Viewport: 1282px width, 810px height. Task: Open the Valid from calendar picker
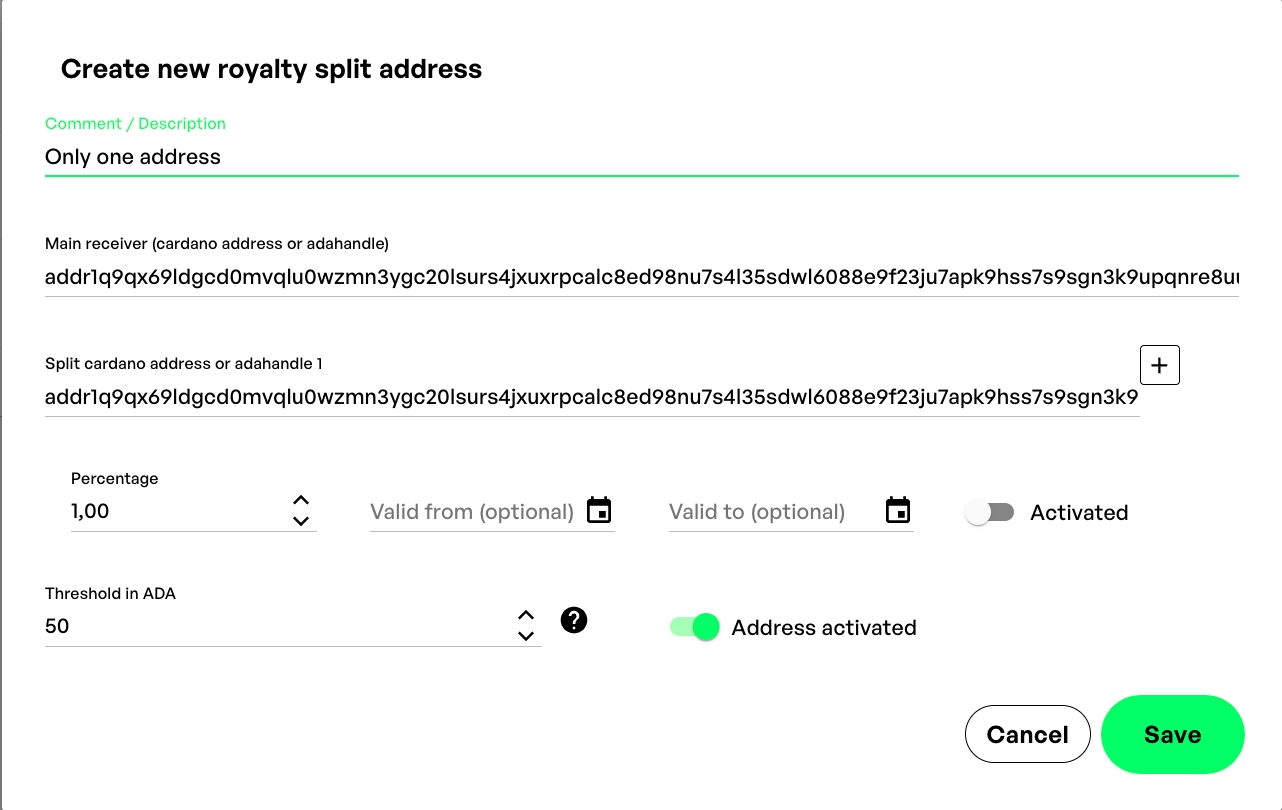pos(598,510)
